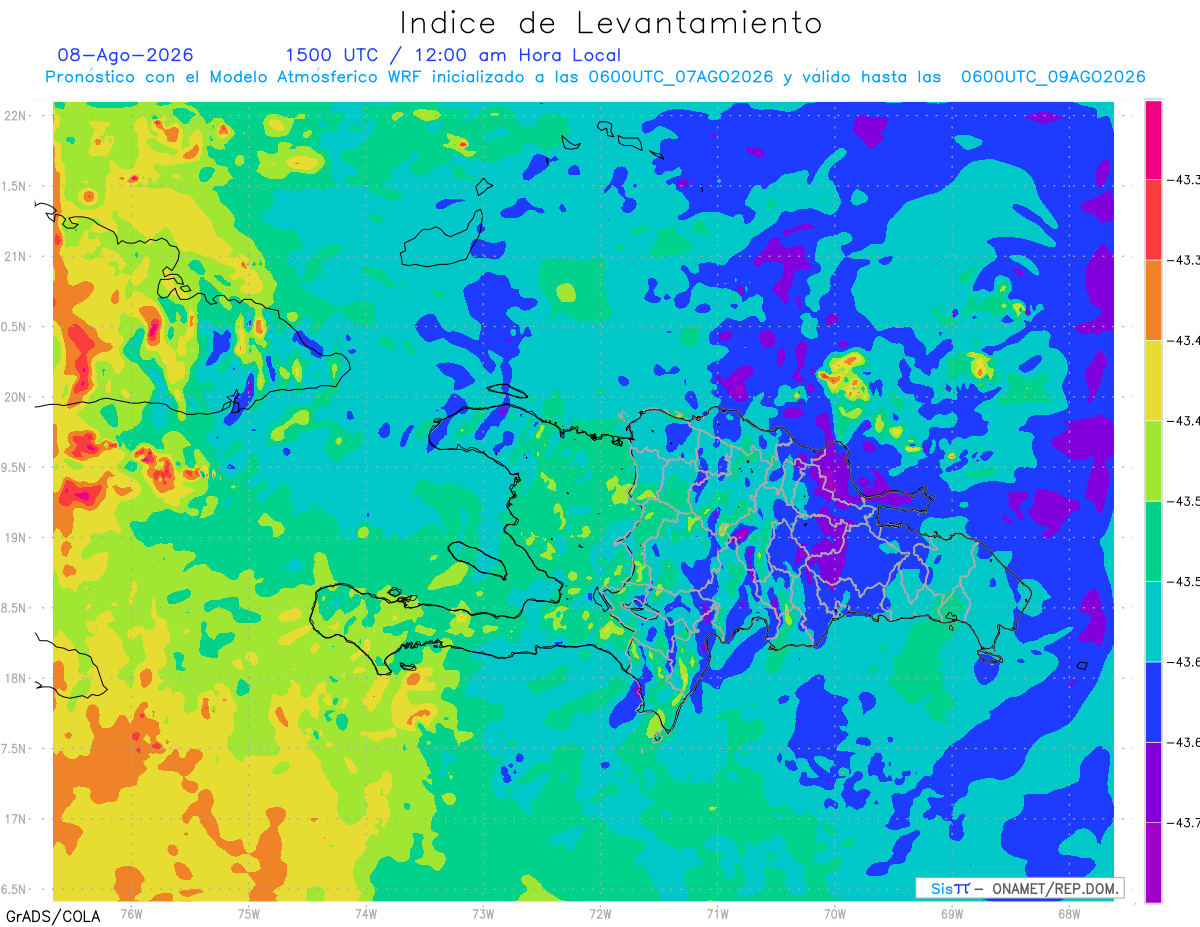Screen dimensions: 1200x927
Task: Click the 'Indice de Levantamiento' title
Action: pos(611,22)
